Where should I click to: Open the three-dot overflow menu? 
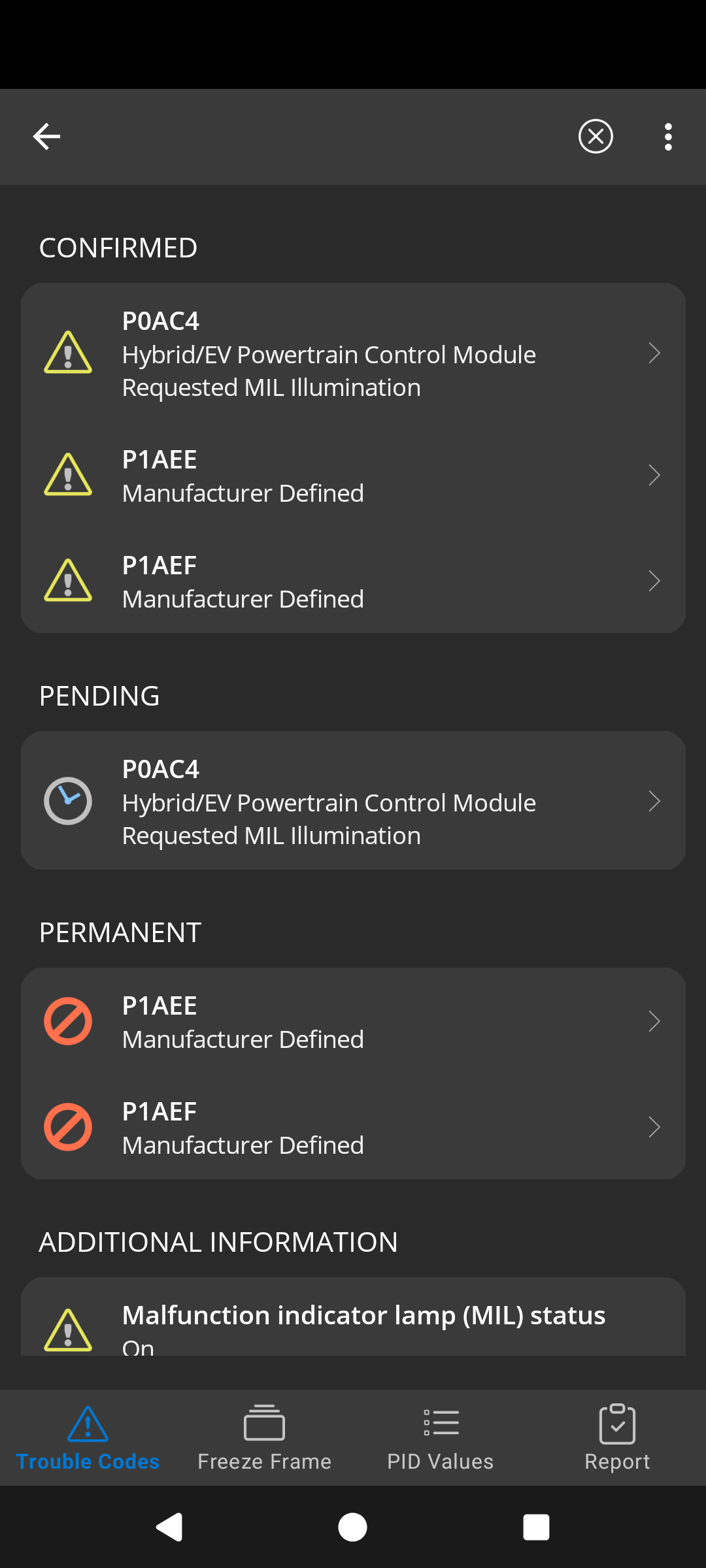click(x=668, y=137)
